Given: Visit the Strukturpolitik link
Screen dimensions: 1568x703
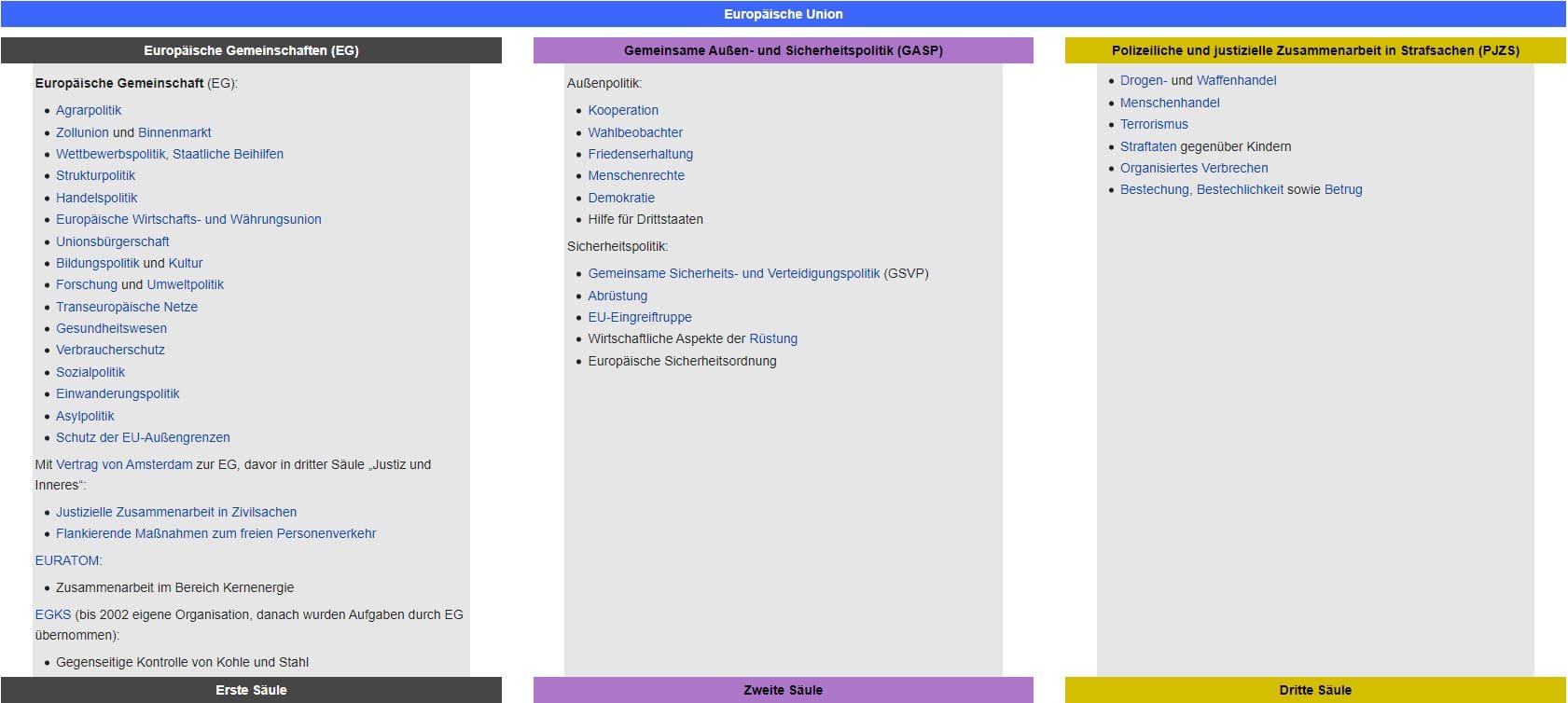Looking at the screenshot, I should [95, 175].
